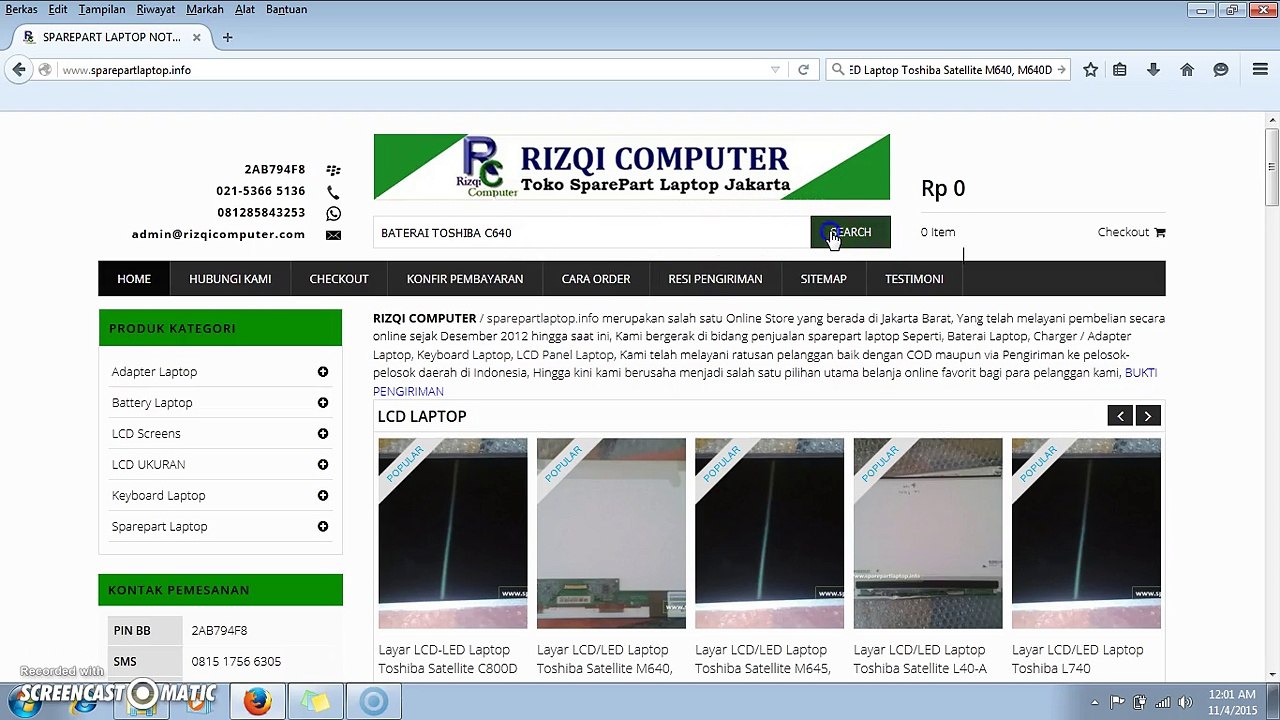Screen dimensions: 1280x720
Task: Expand the LCD UKURAN category
Action: 323,465
